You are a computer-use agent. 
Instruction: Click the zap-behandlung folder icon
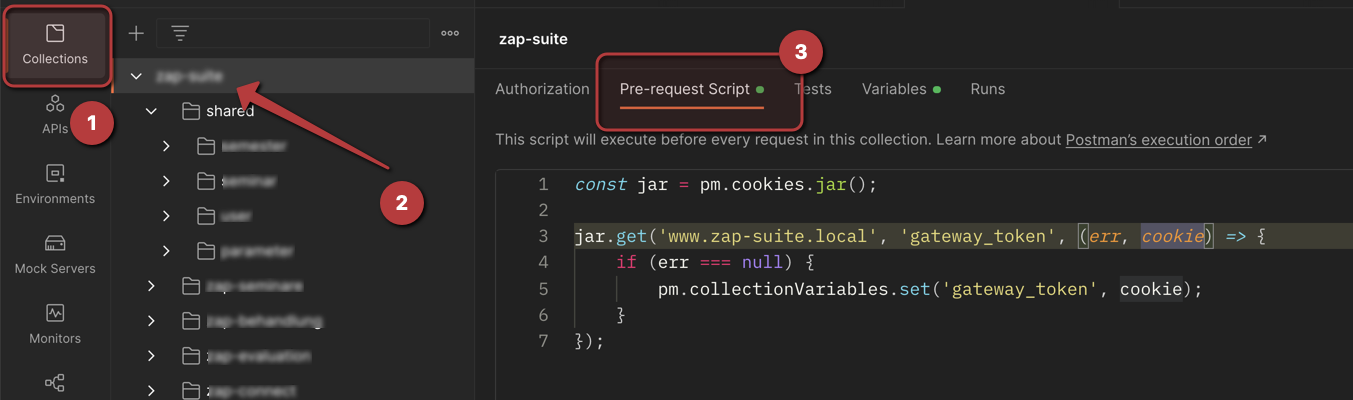tap(190, 321)
